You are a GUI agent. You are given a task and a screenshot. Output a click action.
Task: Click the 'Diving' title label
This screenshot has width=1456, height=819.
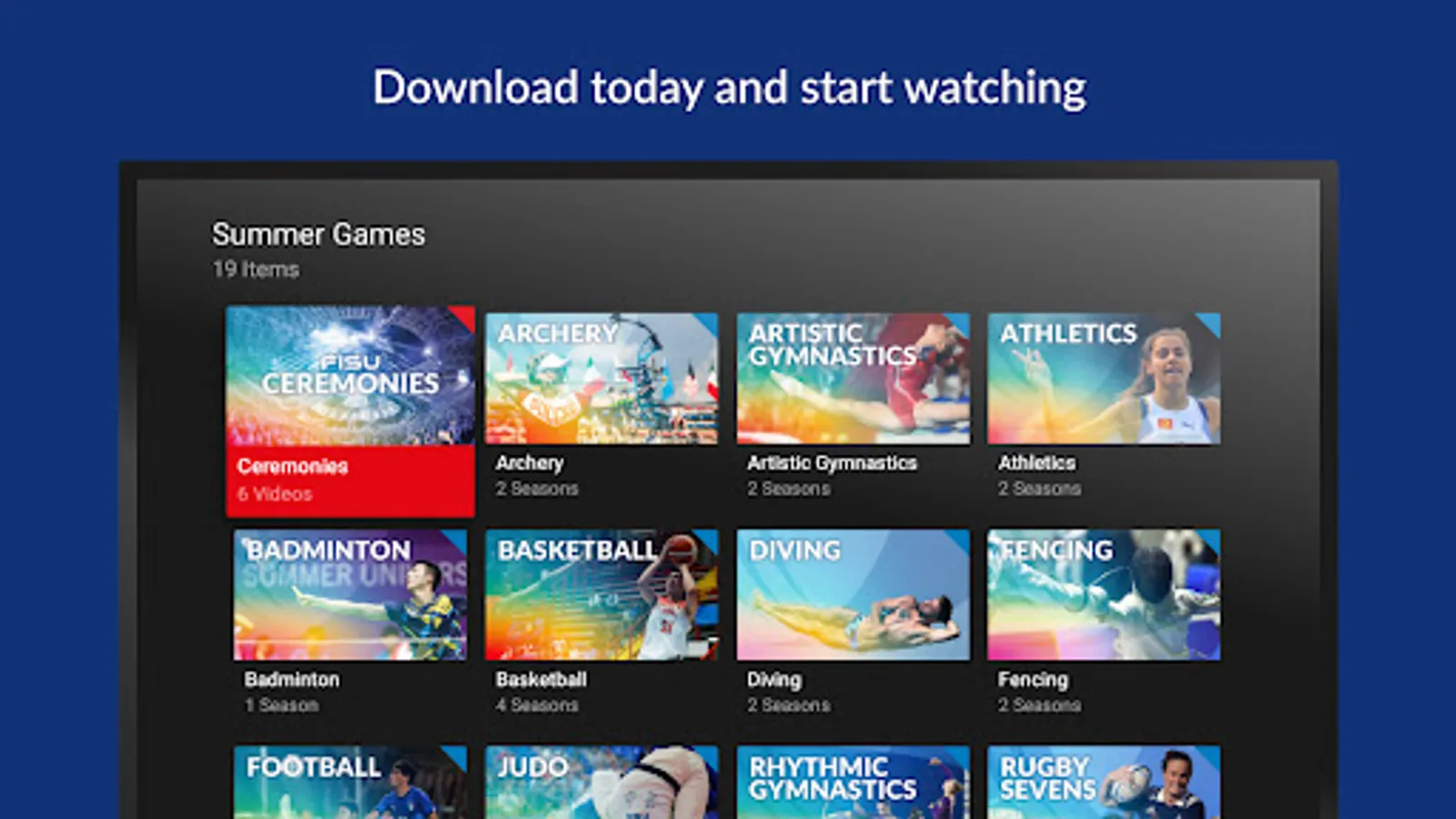coord(774,680)
